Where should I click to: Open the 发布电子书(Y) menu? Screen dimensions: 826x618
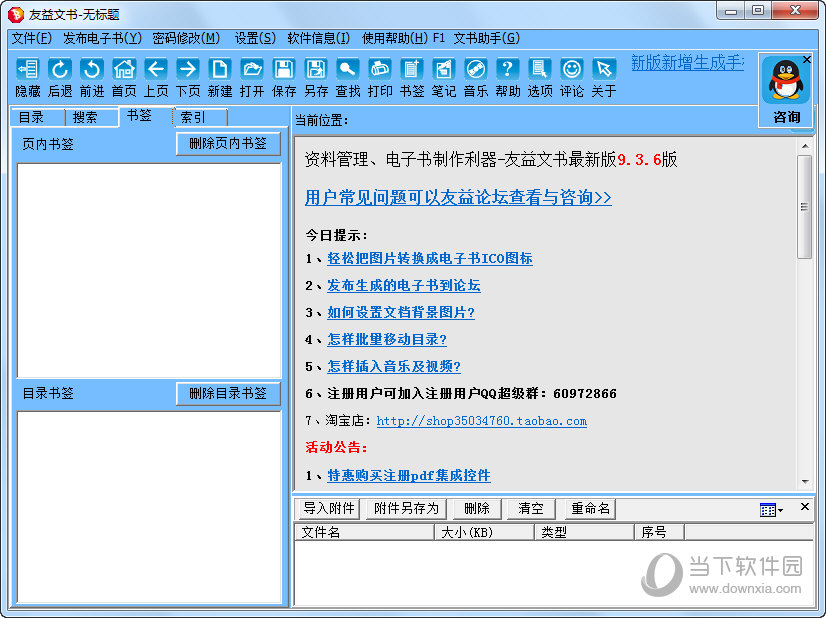click(x=102, y=38)
